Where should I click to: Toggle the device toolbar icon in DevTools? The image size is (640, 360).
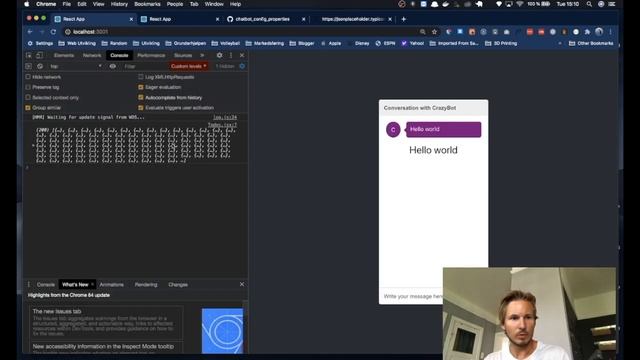tap(39, 55)
